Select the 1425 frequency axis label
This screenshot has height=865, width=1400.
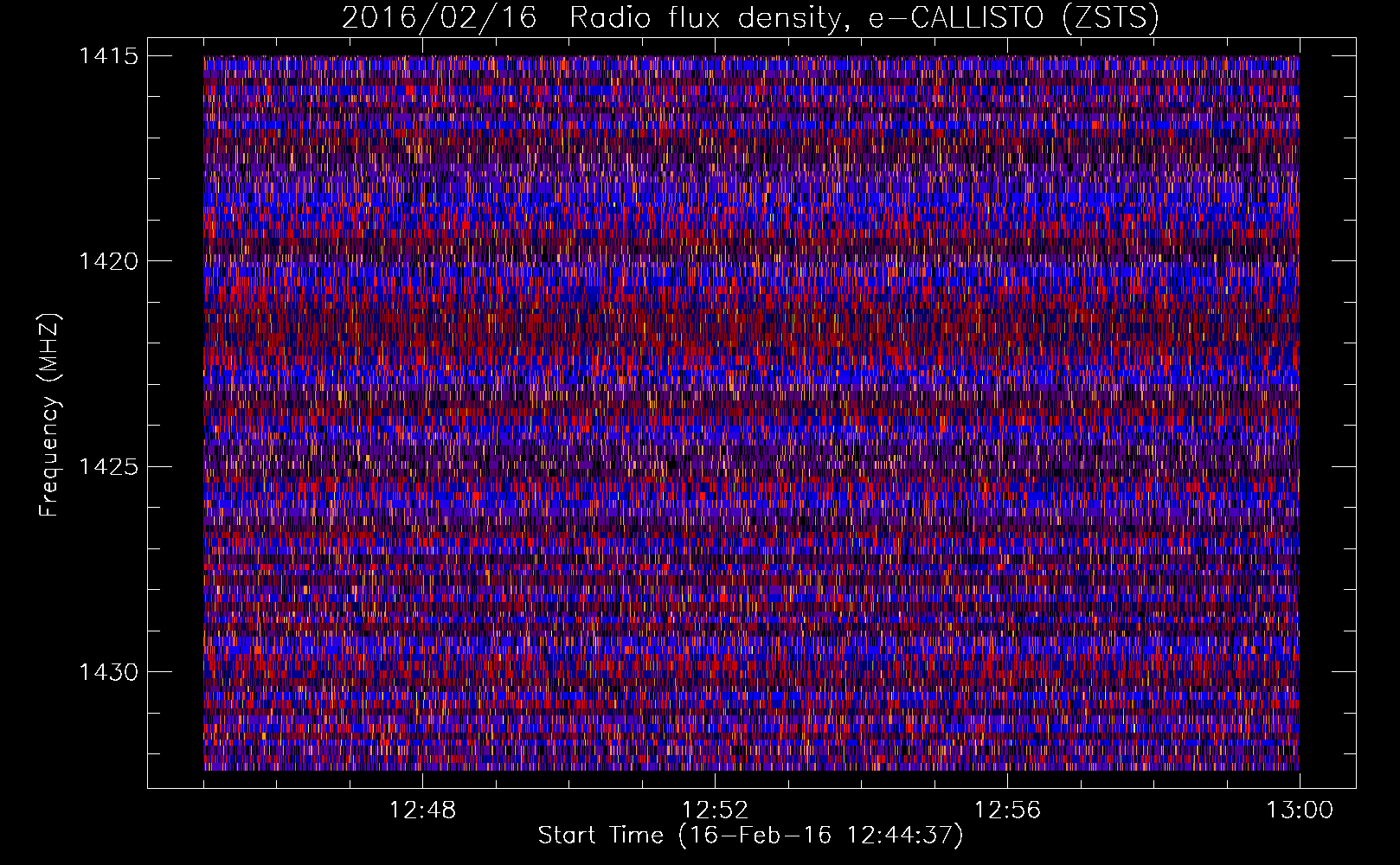(x=109, y=467)
